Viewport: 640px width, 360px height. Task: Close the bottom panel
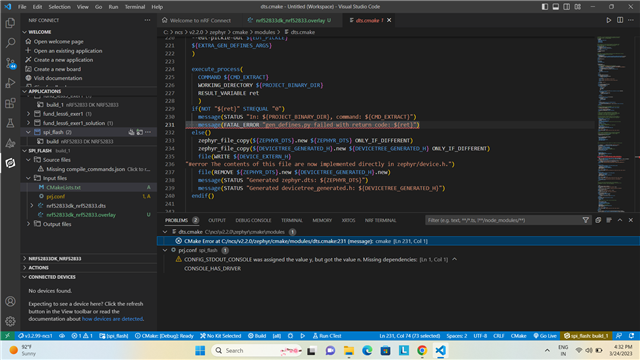(631, 220)
